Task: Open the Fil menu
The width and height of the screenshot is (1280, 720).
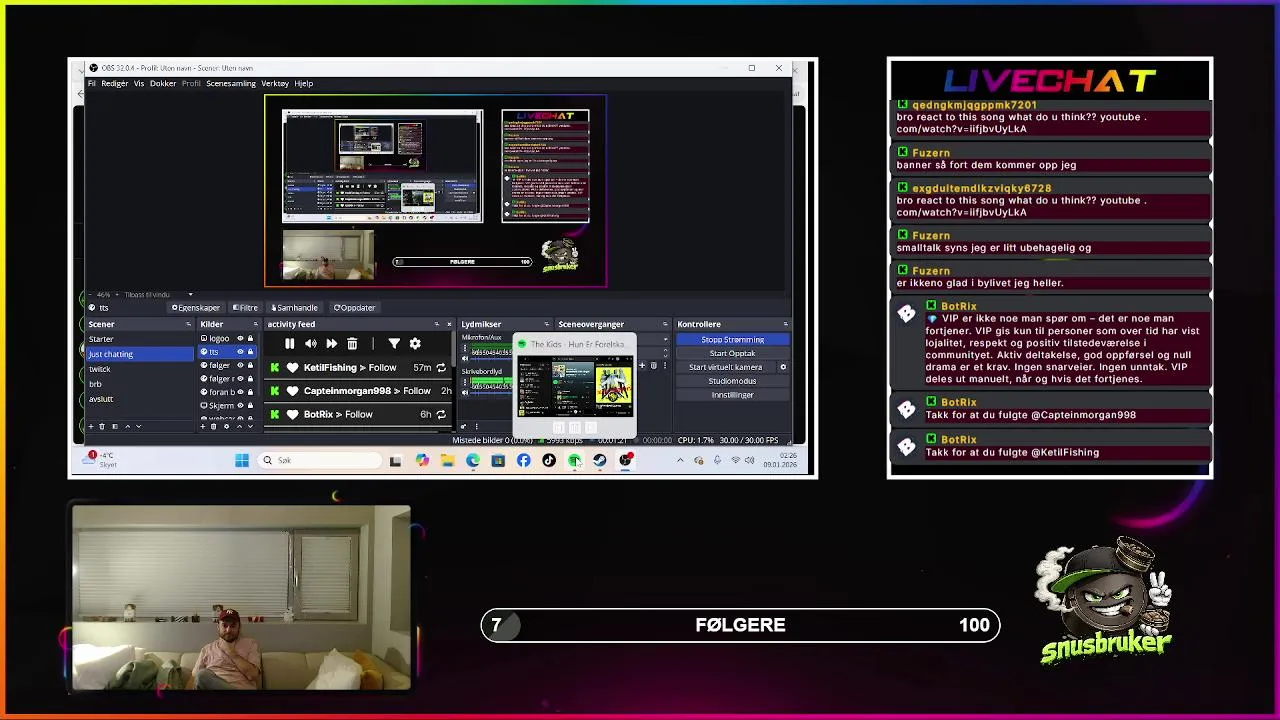Action: (92, 83)
